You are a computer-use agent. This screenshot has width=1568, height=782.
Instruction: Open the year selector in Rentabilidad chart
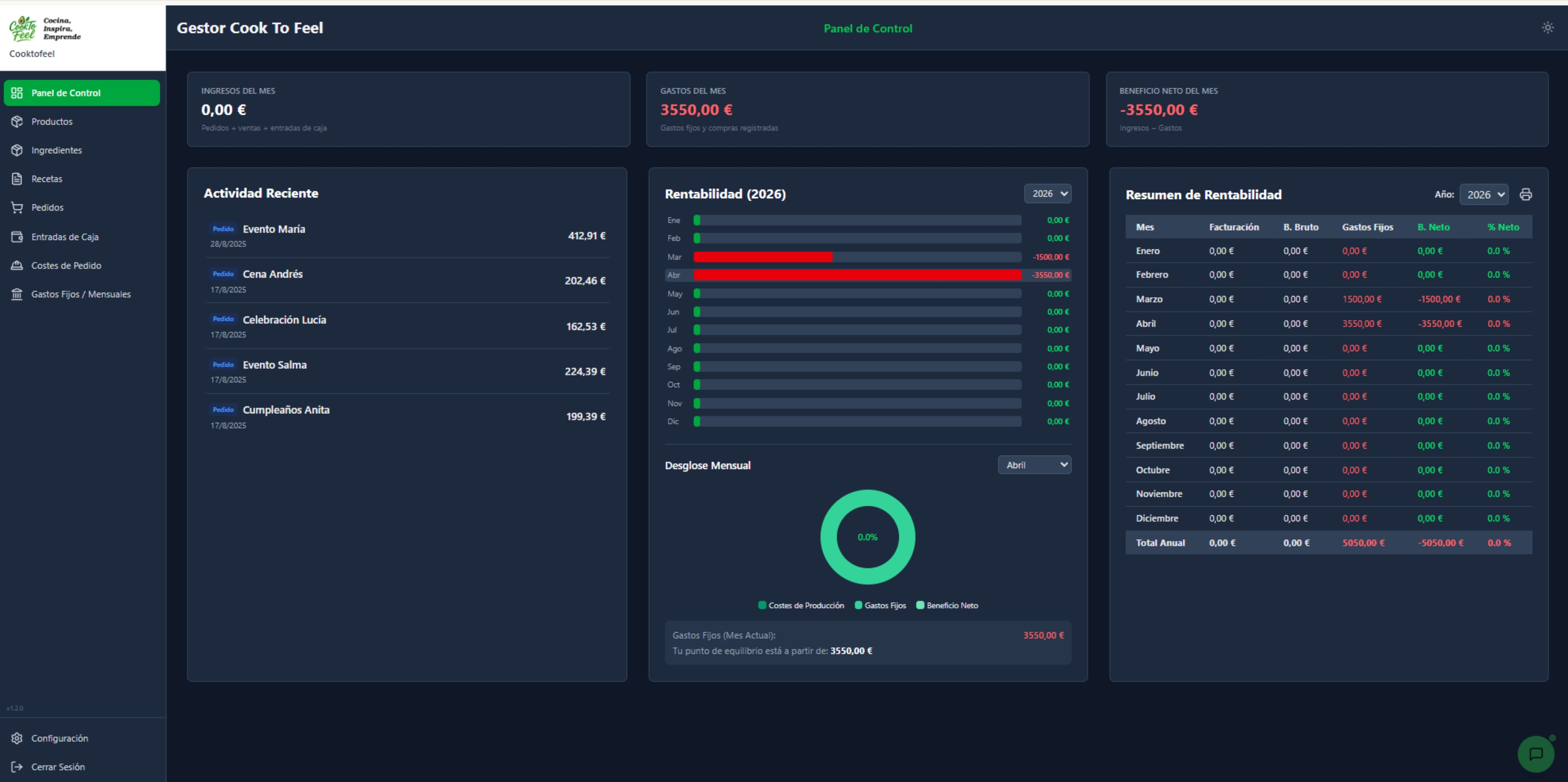[x=1047, y=193]
